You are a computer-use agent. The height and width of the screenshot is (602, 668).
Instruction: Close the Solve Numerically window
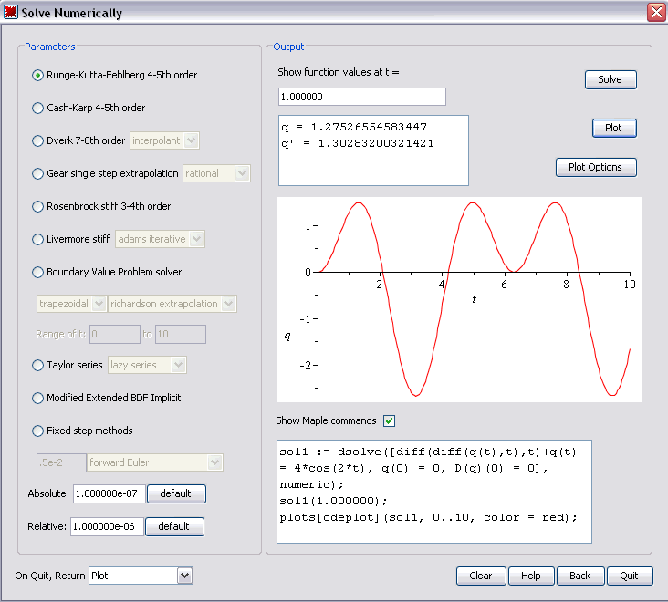[x=654, y=11]
